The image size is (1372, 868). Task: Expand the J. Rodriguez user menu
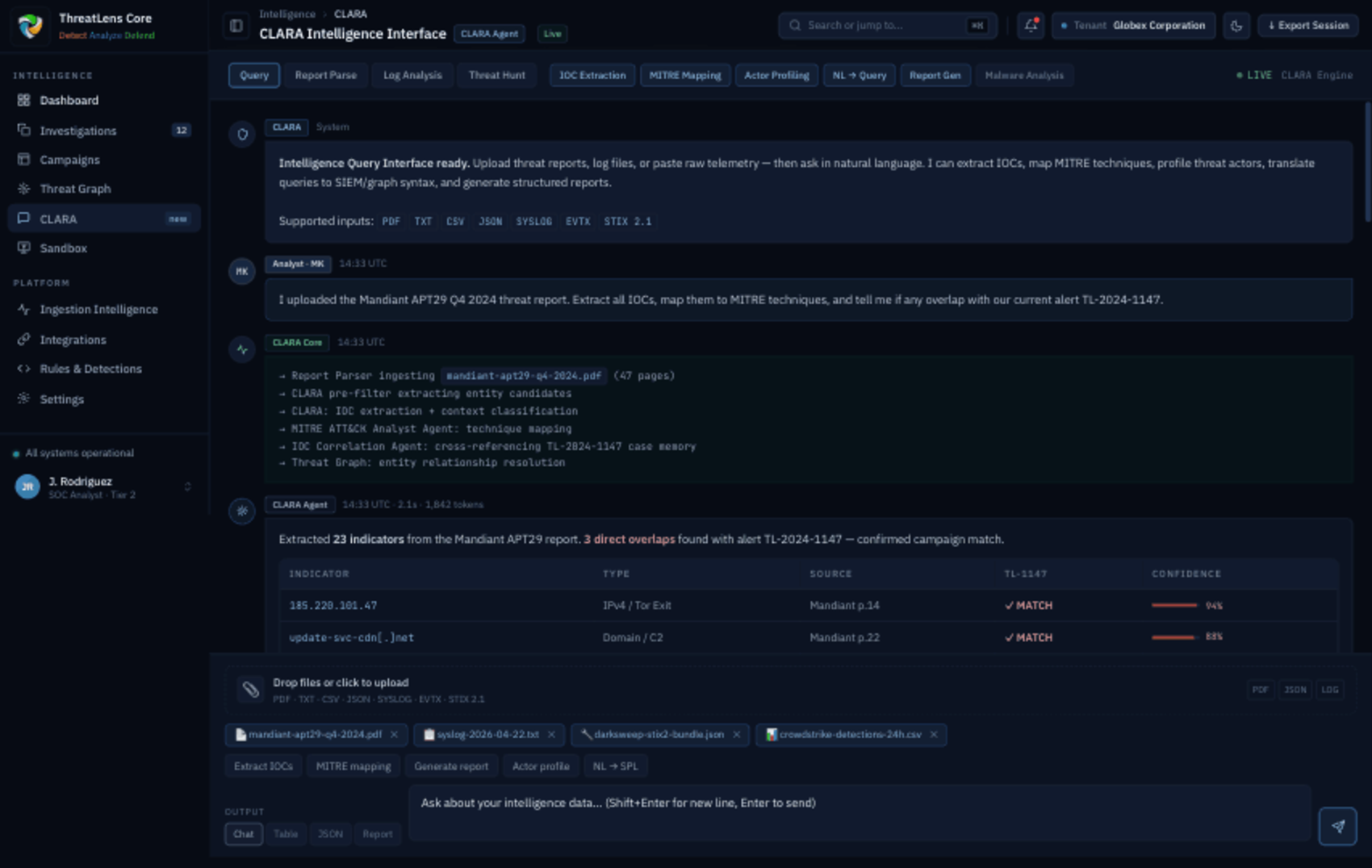click(187, 486)
